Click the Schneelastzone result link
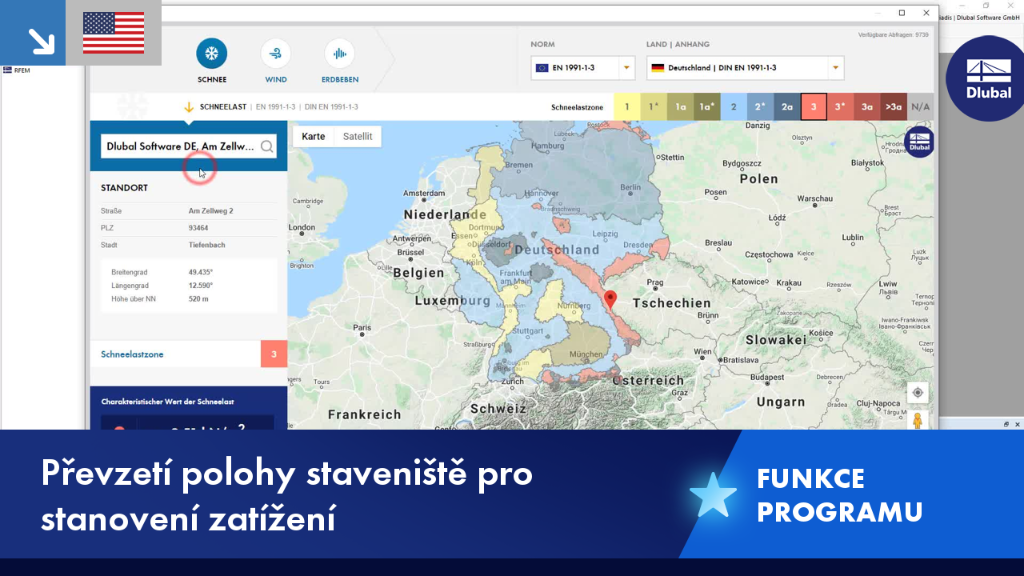 [x=132, y=354]
